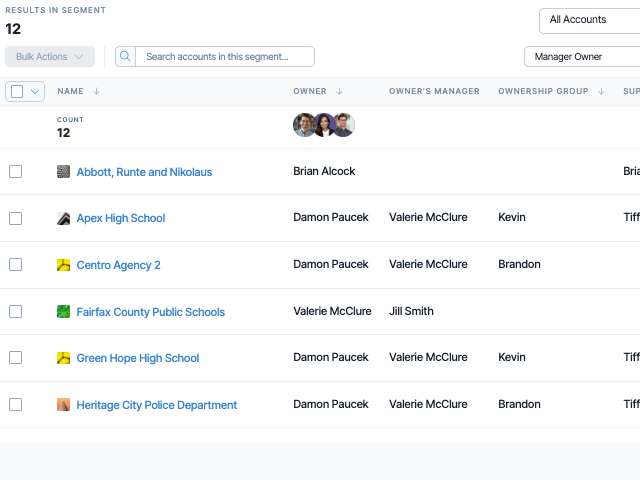Check the box for Apex High School
The width and height of the screenshot is (640, 480).
(16, 218)
